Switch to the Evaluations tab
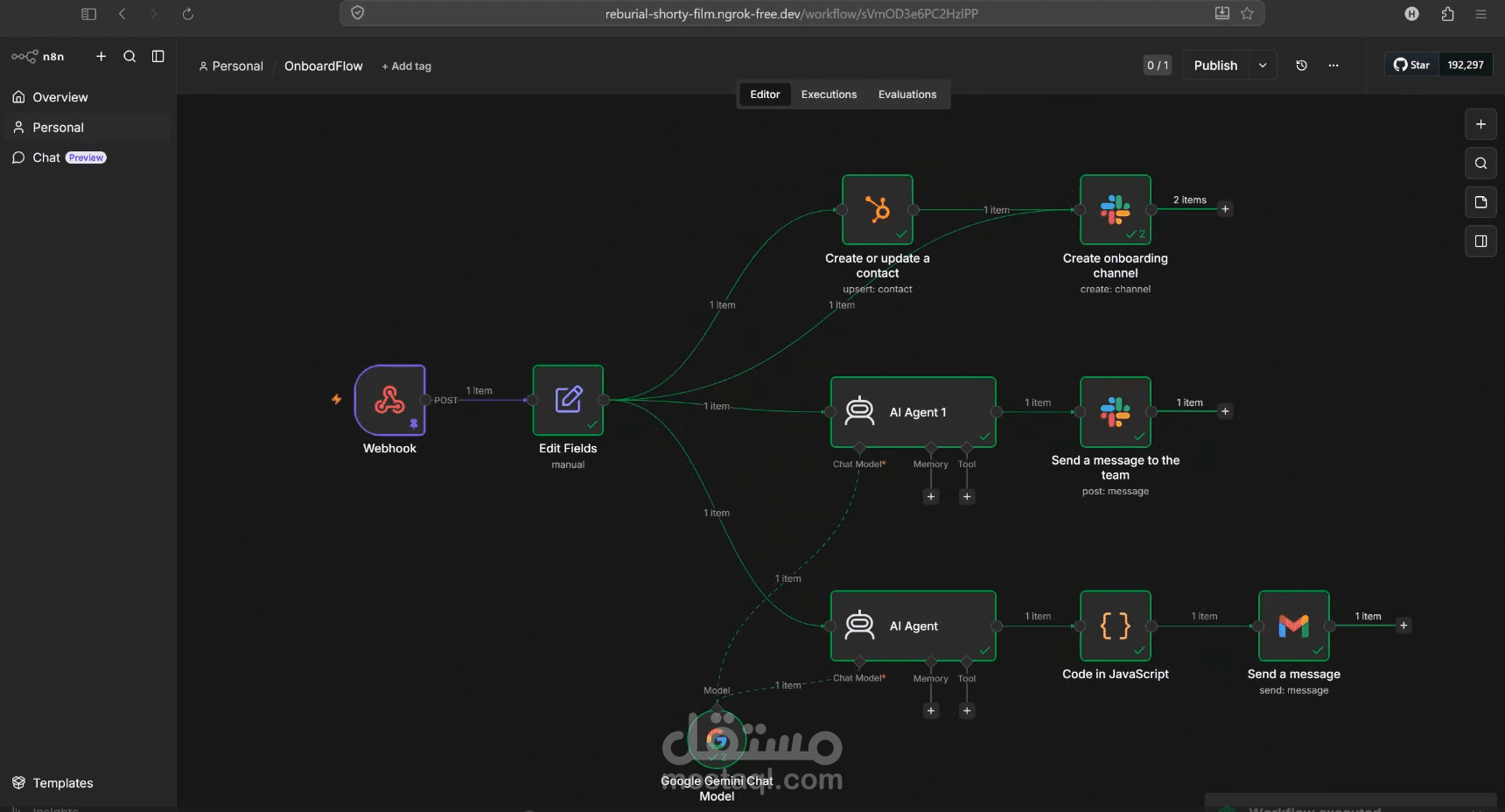The height and width of the screenshot is (812, 1505). tap(907, 94)
